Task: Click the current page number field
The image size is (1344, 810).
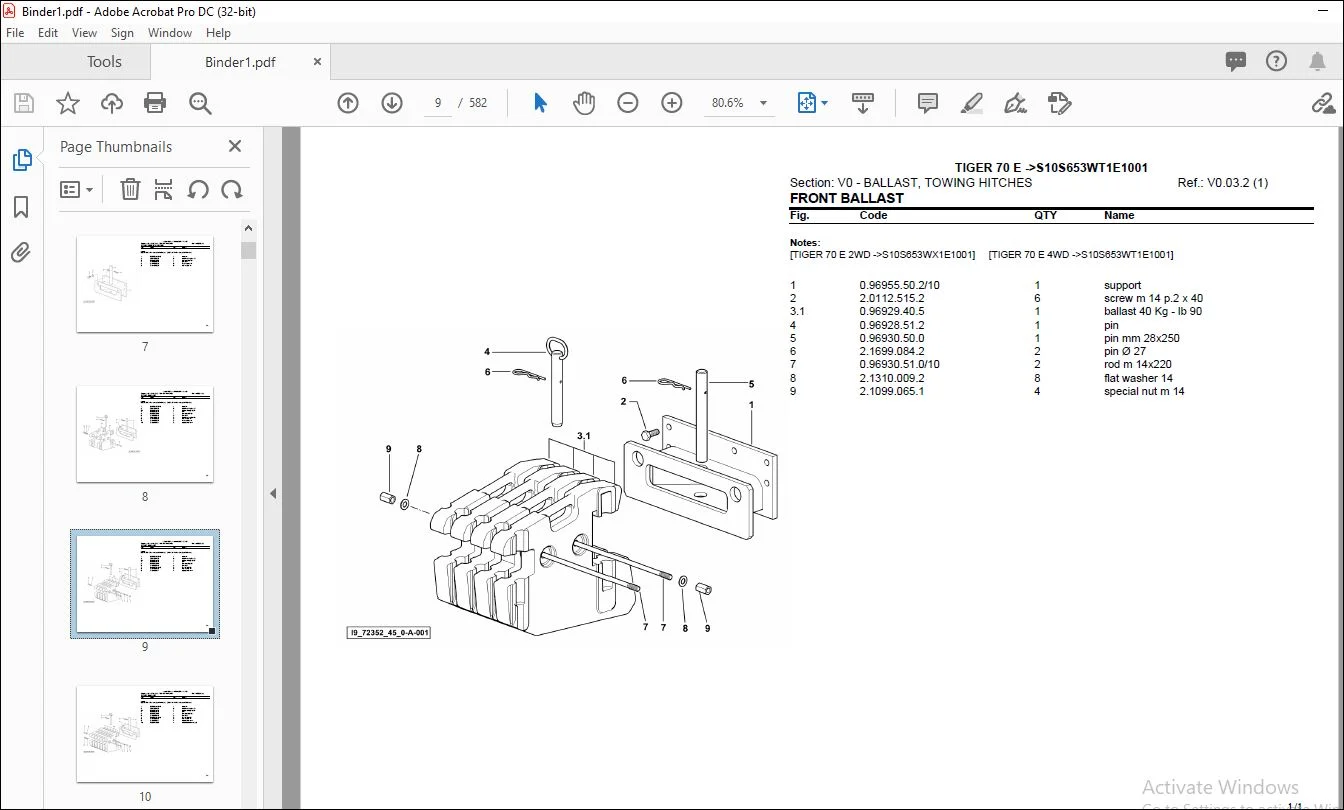Action: 438,103
